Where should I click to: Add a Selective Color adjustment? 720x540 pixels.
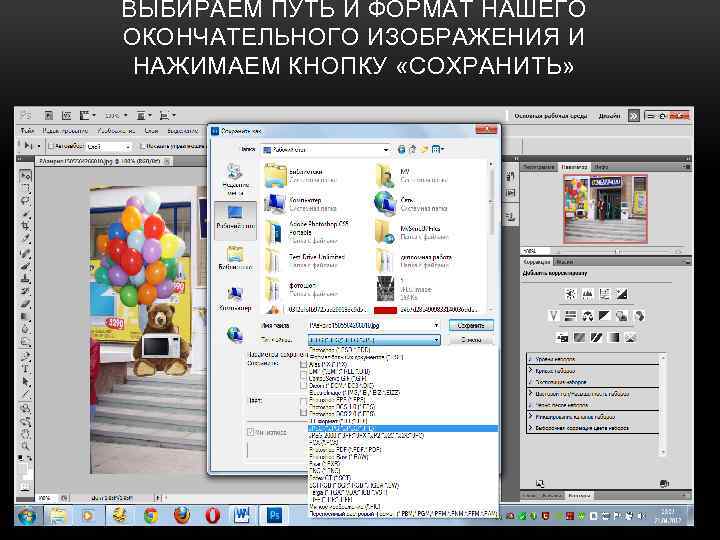pyautogui.click(x=630, y=338)
